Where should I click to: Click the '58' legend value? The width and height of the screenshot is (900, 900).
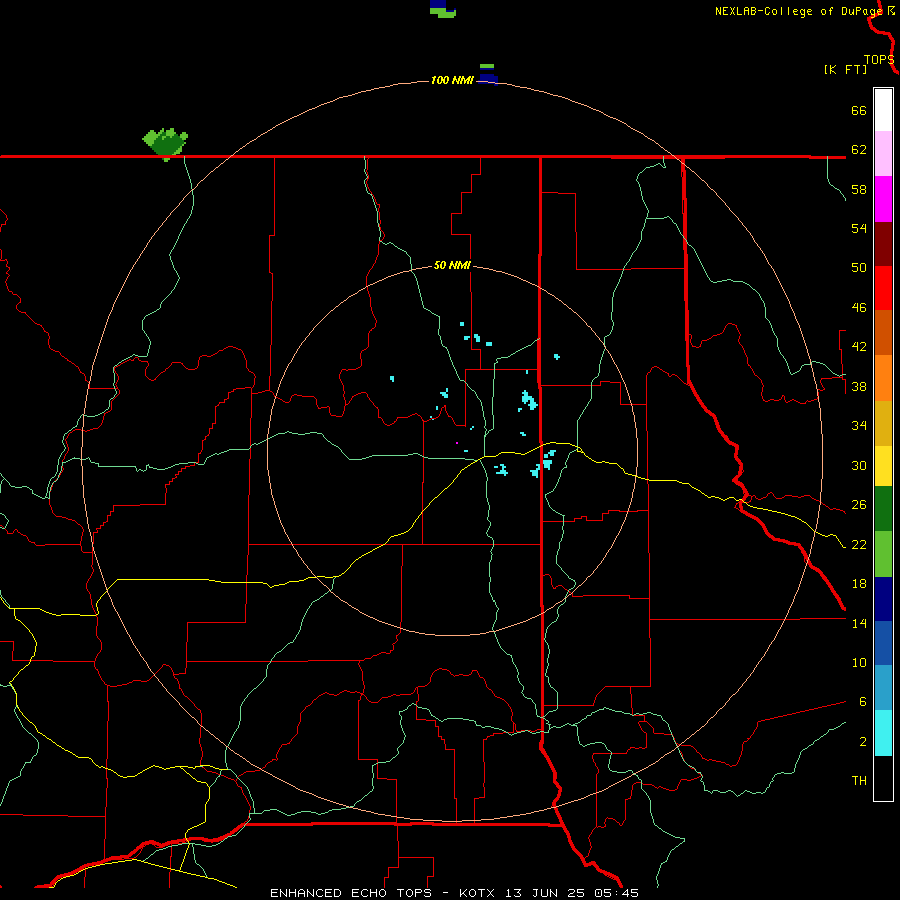coord(859,189)
